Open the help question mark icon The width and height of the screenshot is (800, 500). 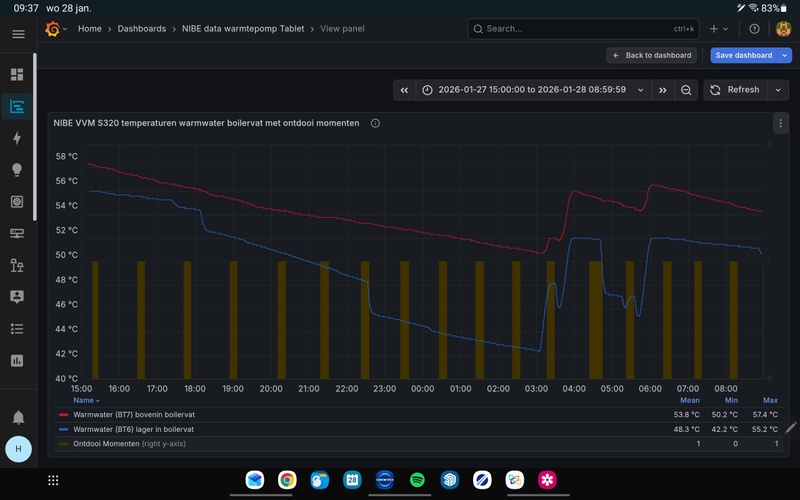pyautogui.click(x=754, y=29)
